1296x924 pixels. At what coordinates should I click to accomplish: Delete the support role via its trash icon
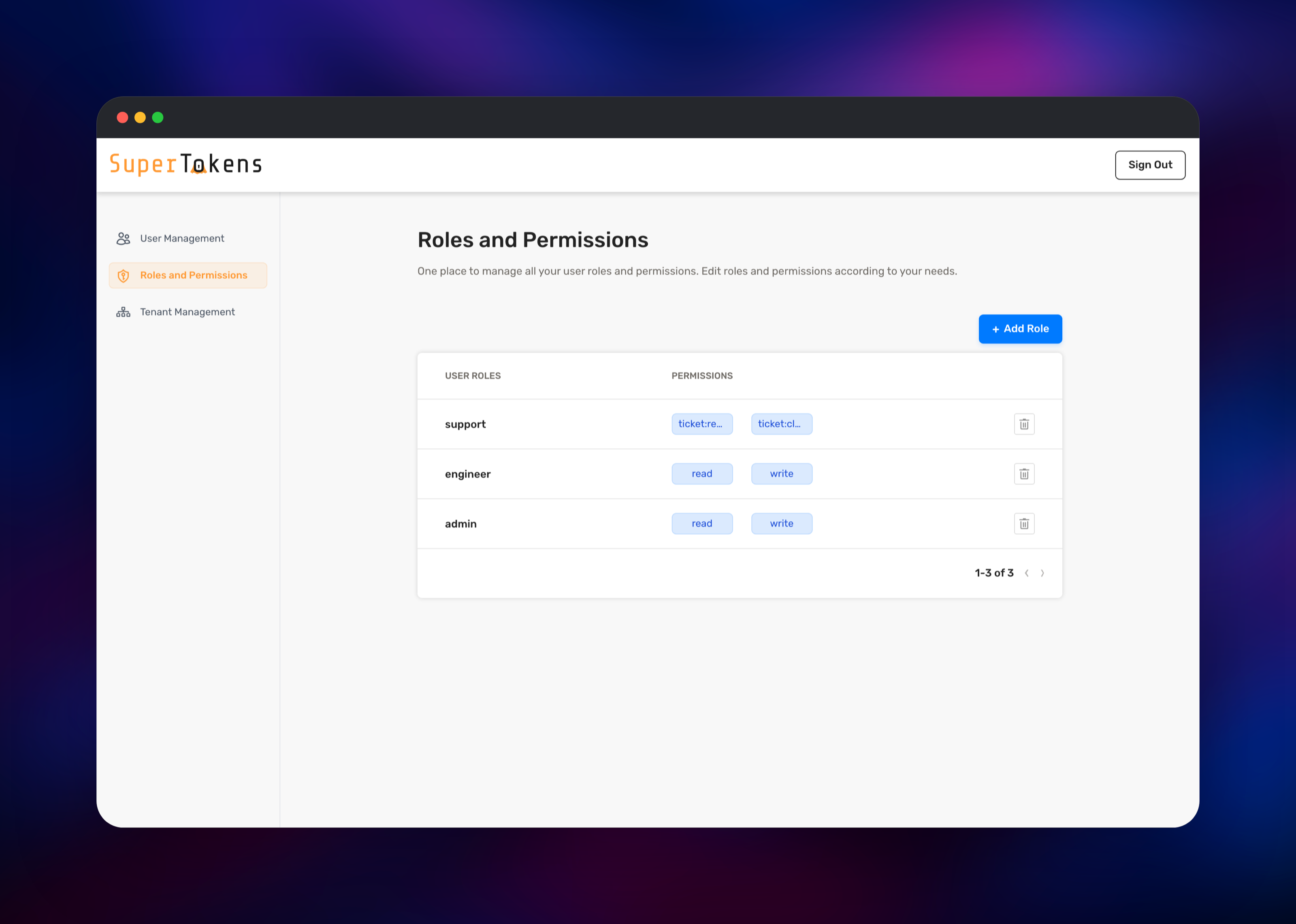coord(1023,424)
